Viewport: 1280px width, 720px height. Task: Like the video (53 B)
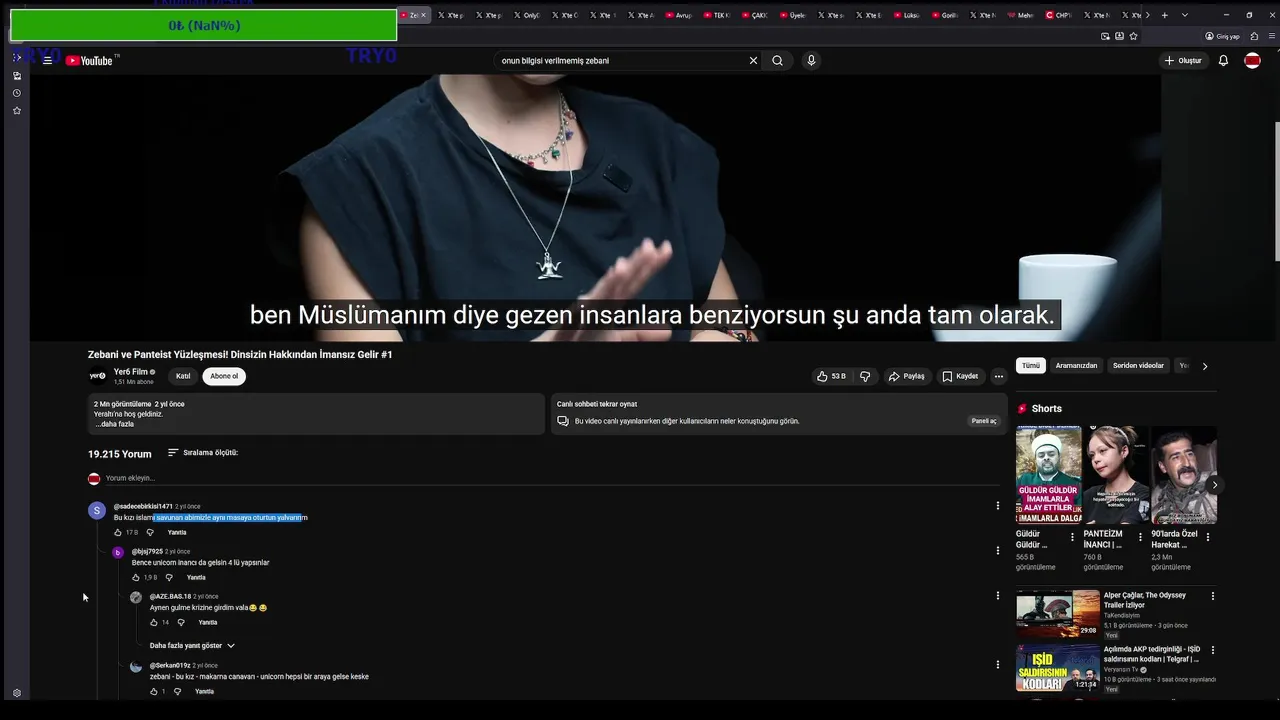[x=831, y=377]
